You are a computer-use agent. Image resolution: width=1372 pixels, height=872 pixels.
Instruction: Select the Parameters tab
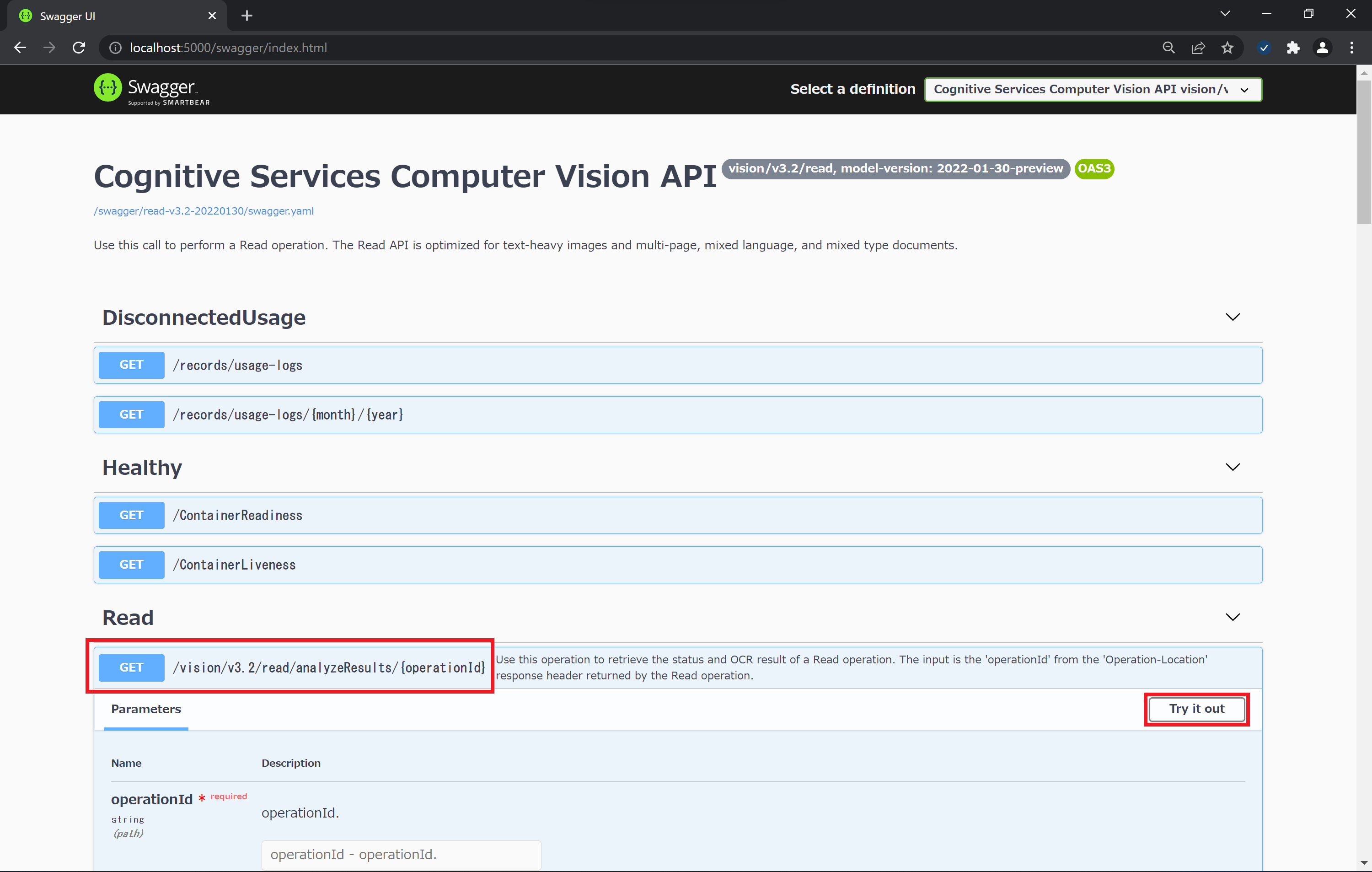click(146, 709)
